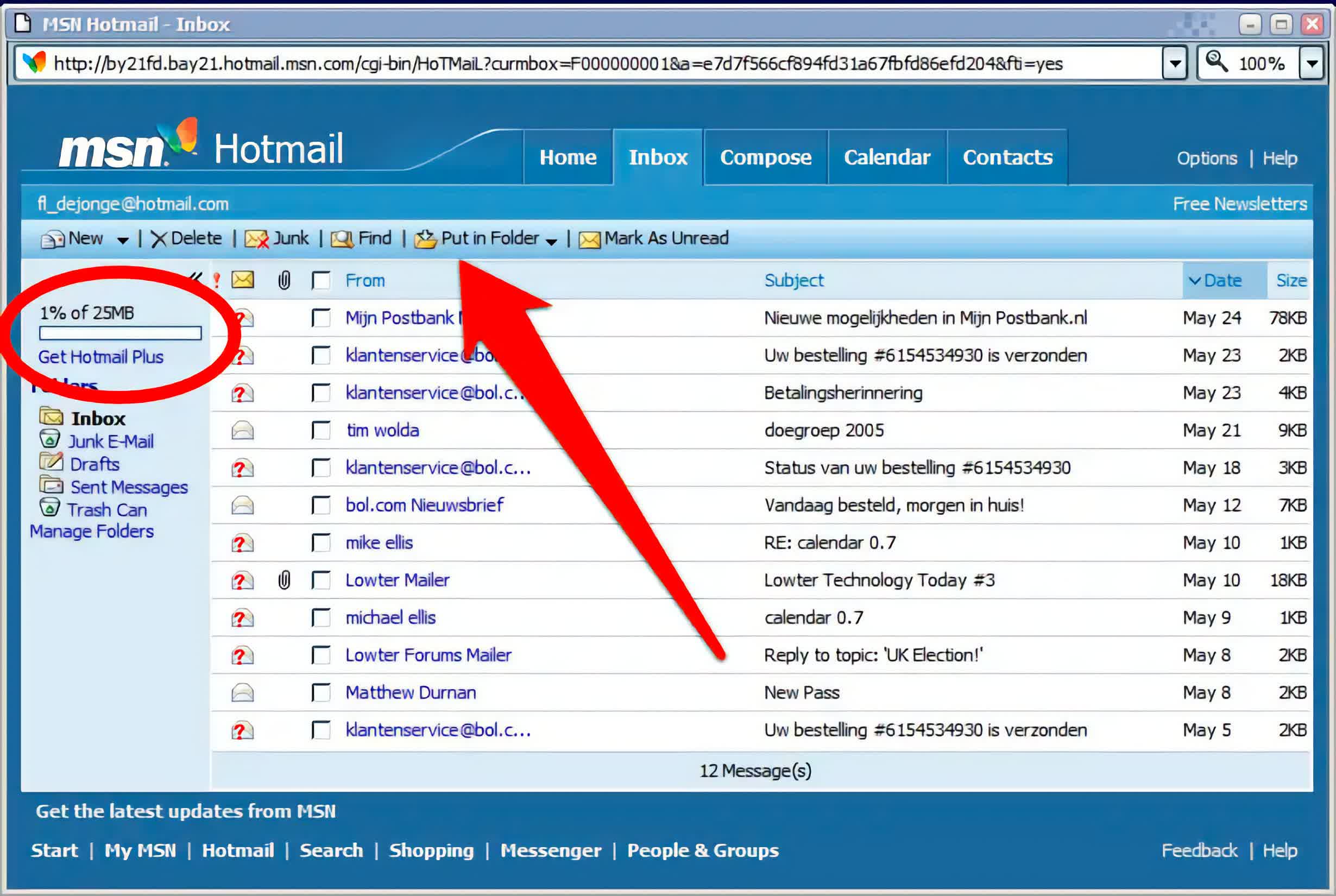Open the Manage Folders link
This screenshot has width=1336, height=896.
[91, 532]
